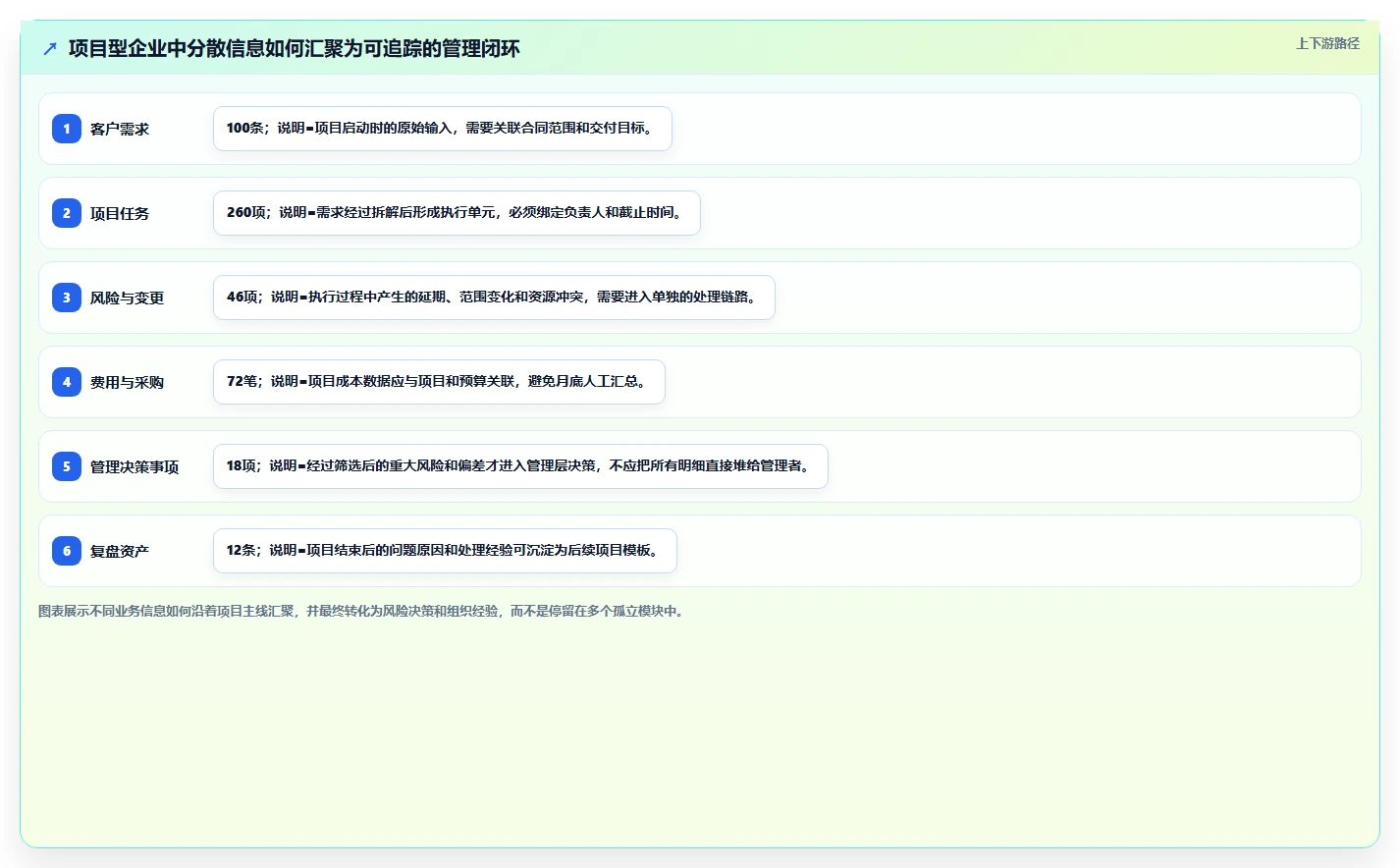Select the 费用与采购 label
This screenshot has width=1400, height=868.
pos(127,382)
